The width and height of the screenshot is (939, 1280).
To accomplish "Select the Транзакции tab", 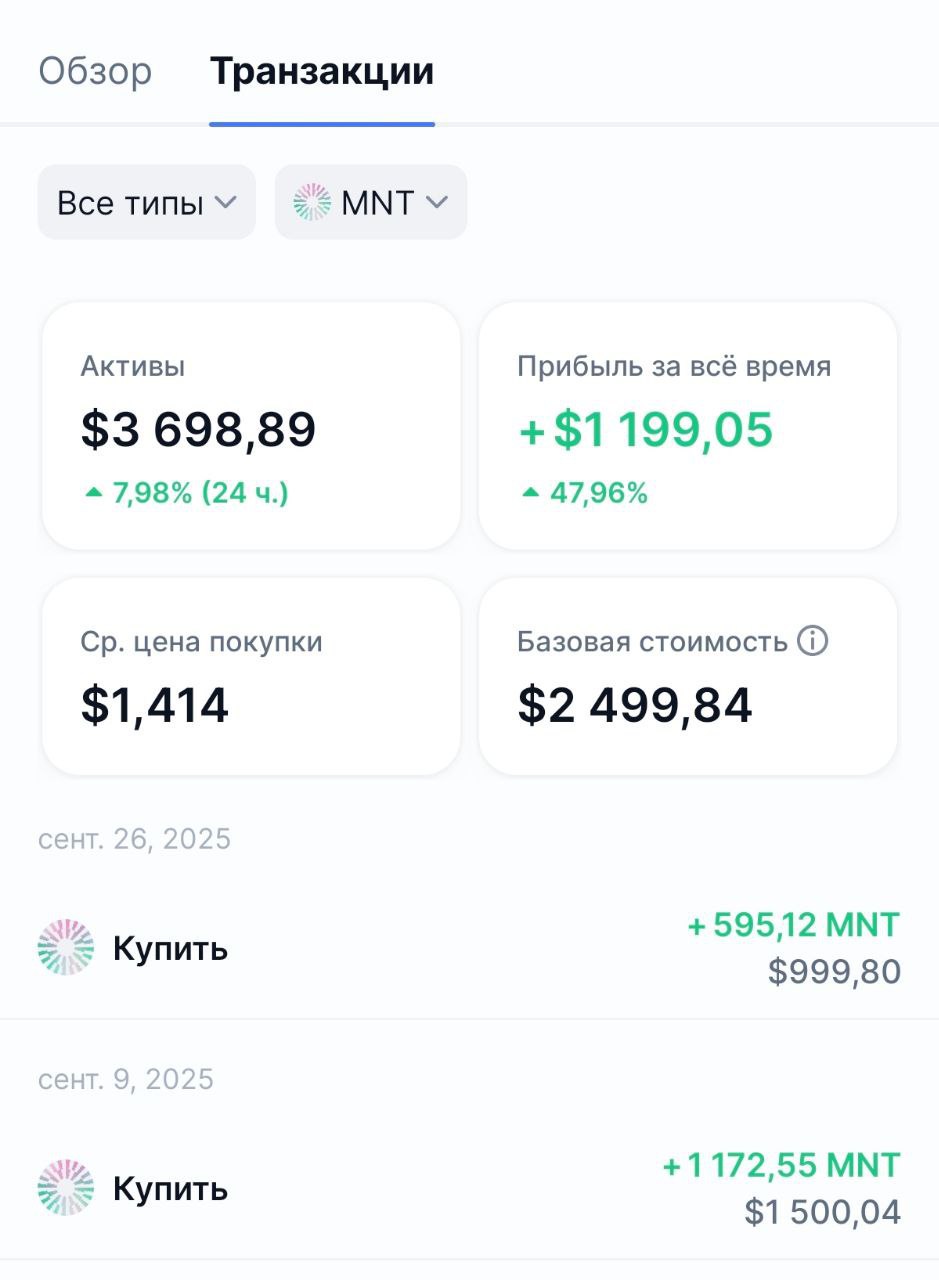I will (321, 72).
